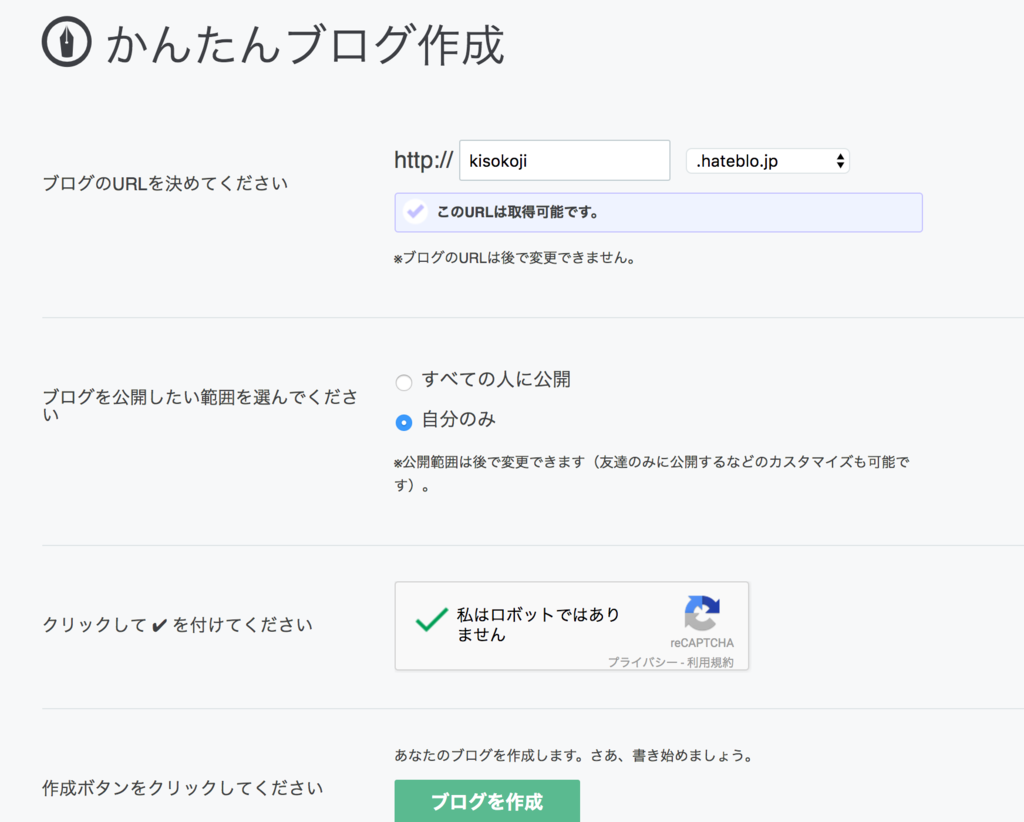Click the ※ブログのURLは後で変更できません note
The width and height of the screenshot is (1024, 822).
click(x=515, y=258)
